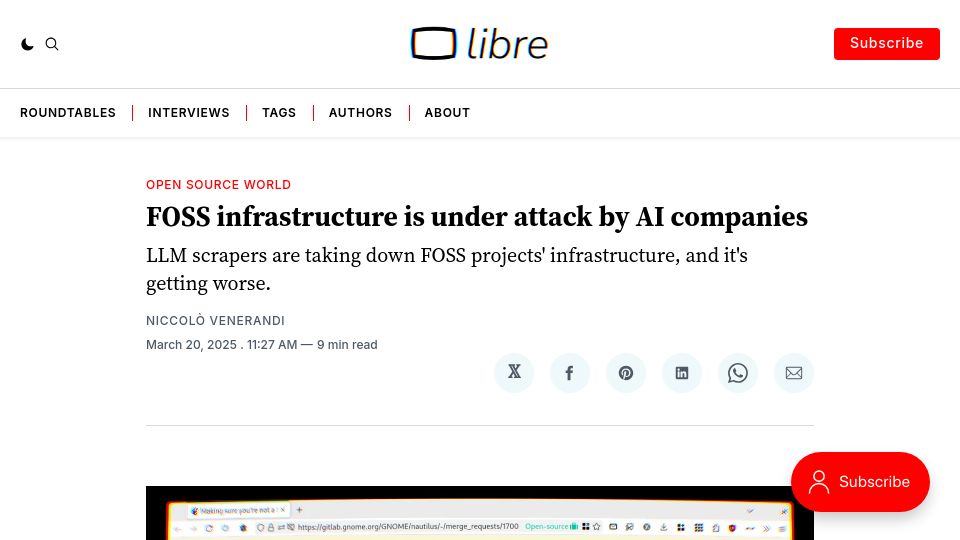Go to homepage via Libre logo
The width and height of the screenshot is (960, 540).
(479, 43)
